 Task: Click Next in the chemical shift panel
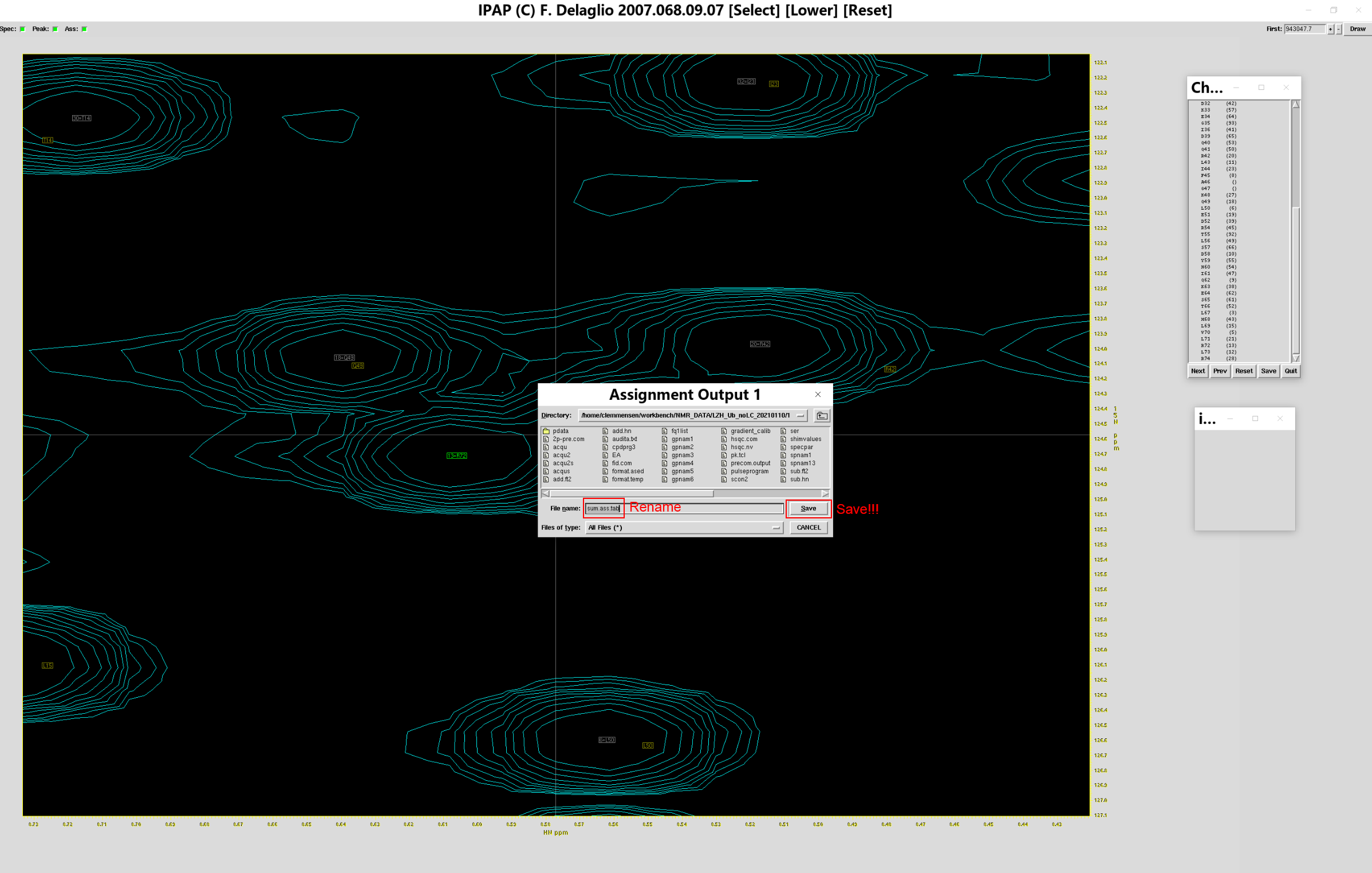(1197, 371)
